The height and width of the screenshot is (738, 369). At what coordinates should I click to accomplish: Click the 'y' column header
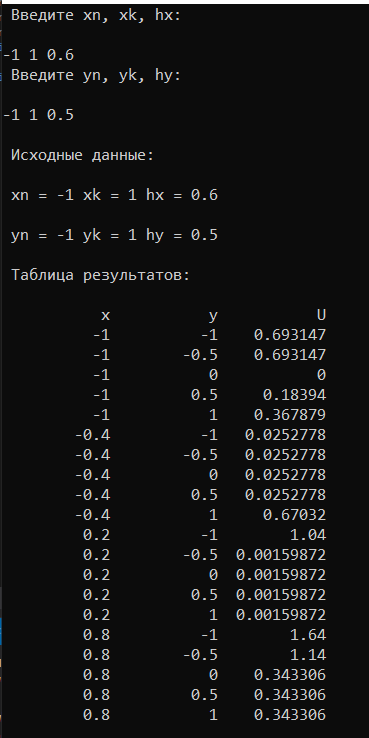tap(213, 316)
